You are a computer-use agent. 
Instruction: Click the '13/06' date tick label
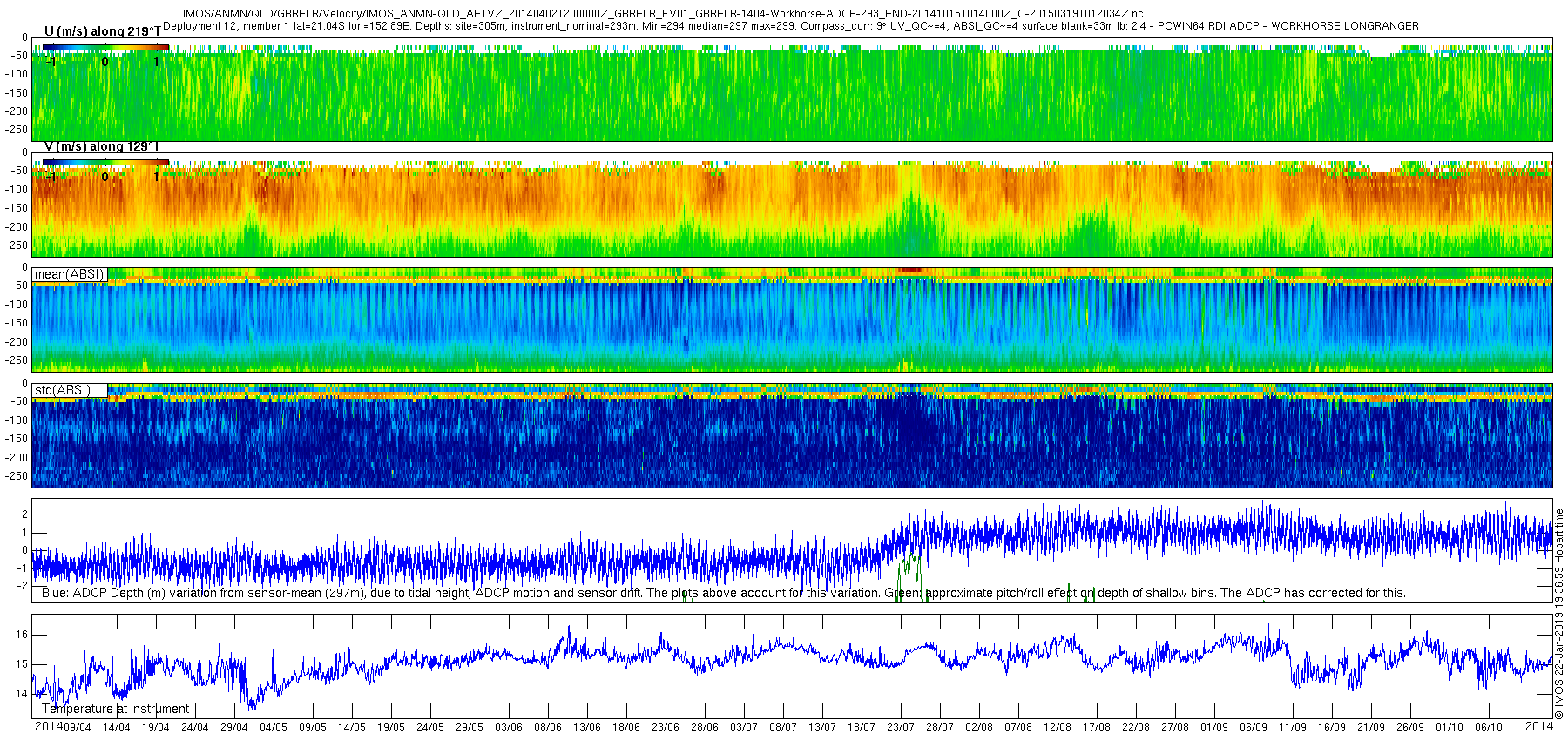pyautogui.click(x=587, y=728)
